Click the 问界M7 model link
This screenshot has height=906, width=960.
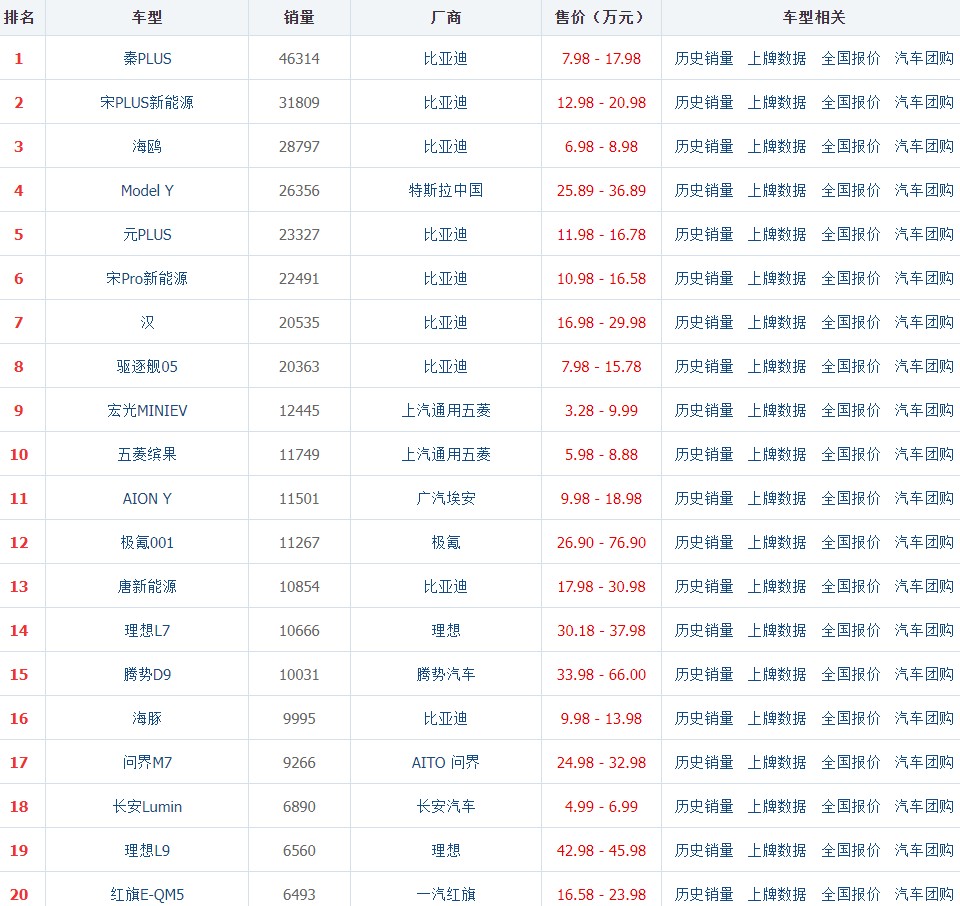point(147,763)
